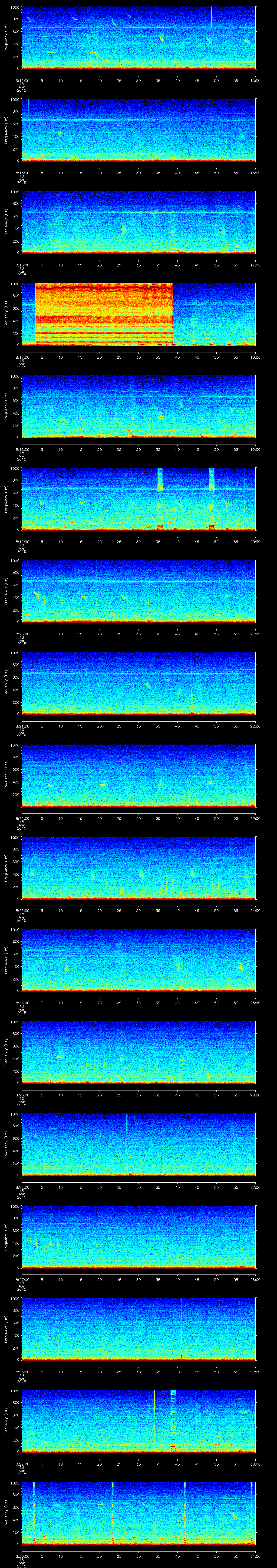The width and height of the screenshot is (277, 1568).
Task: Click the 8:19:00 start time label
Action: tap(22, 542)
